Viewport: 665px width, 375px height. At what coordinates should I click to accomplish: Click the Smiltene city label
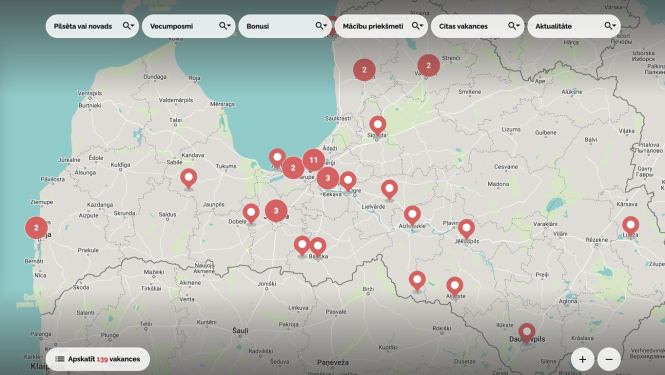(470, 92)
